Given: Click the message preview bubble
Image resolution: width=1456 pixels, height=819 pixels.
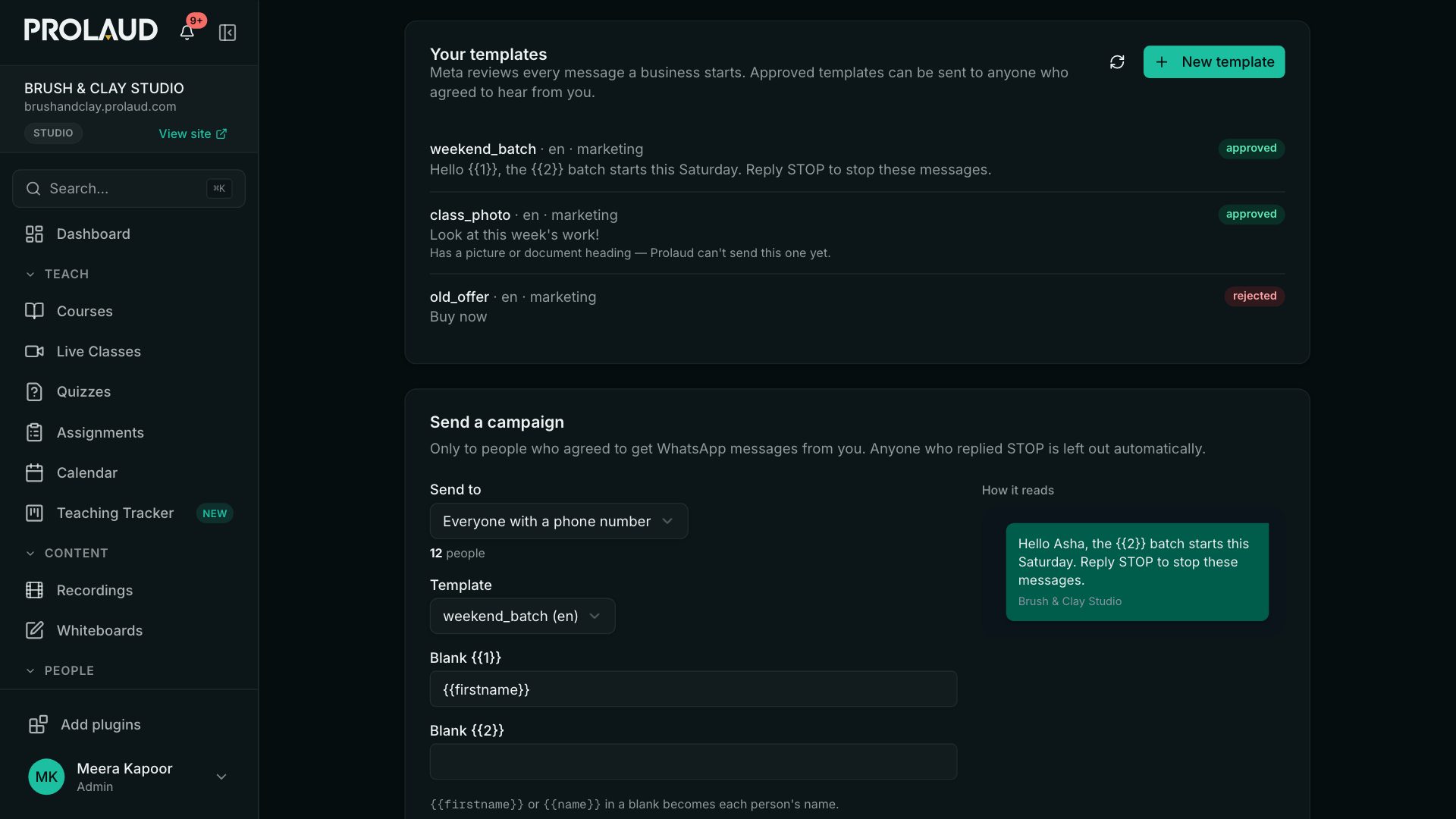Looking at the screenshot, I should tap(1137, 572).
